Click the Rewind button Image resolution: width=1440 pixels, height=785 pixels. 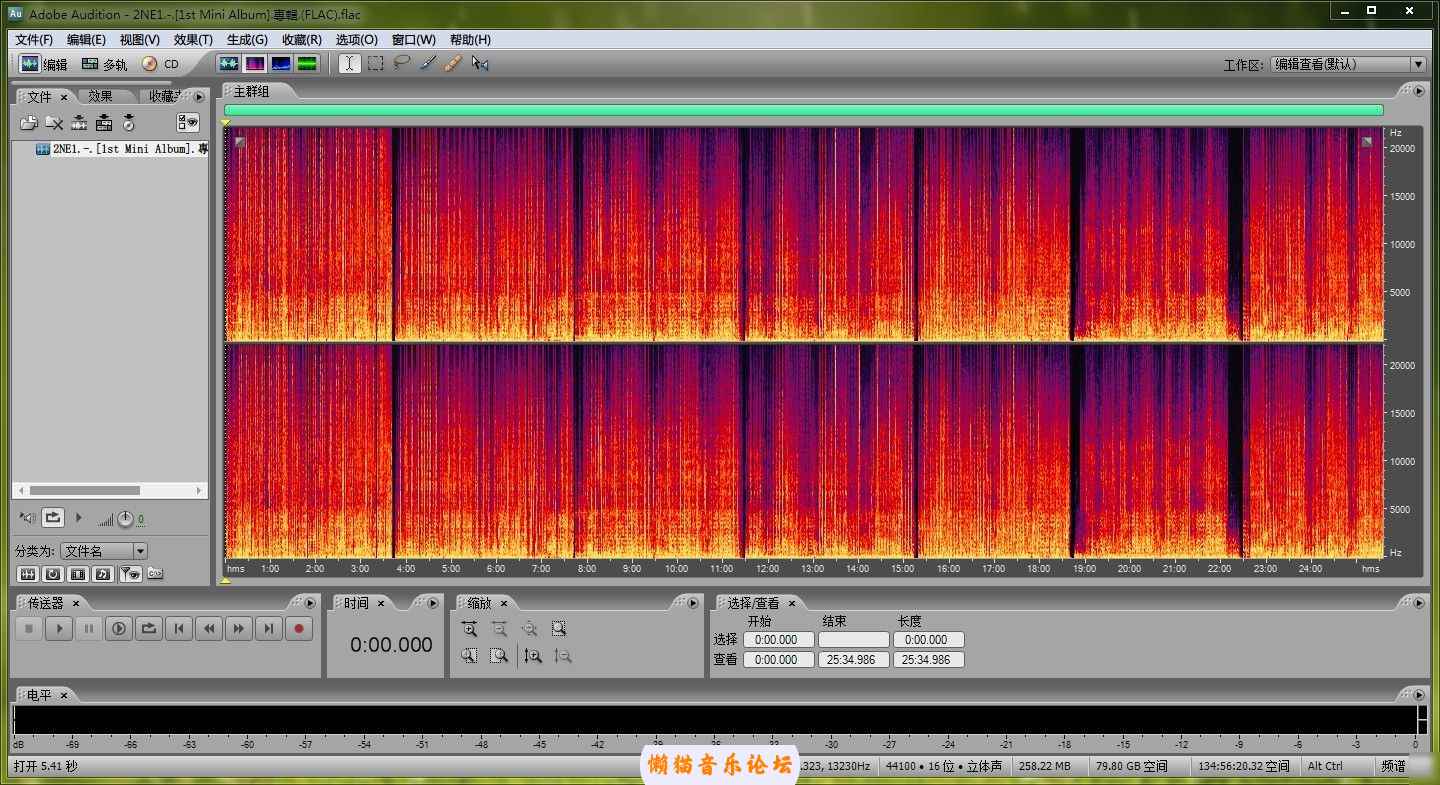209,629
